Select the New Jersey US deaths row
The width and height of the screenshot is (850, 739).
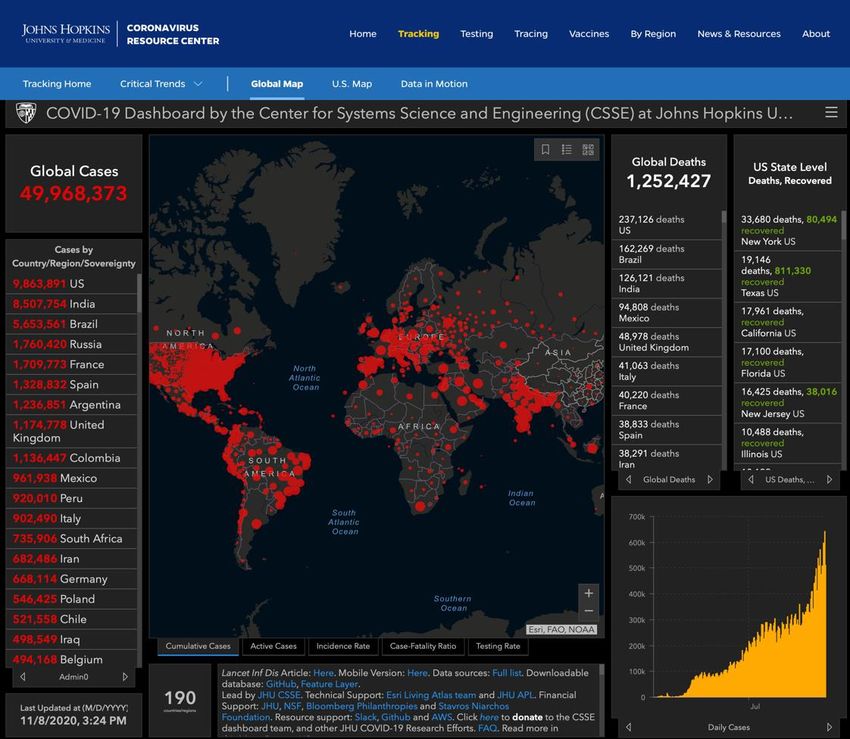click(x=788, y=403)
